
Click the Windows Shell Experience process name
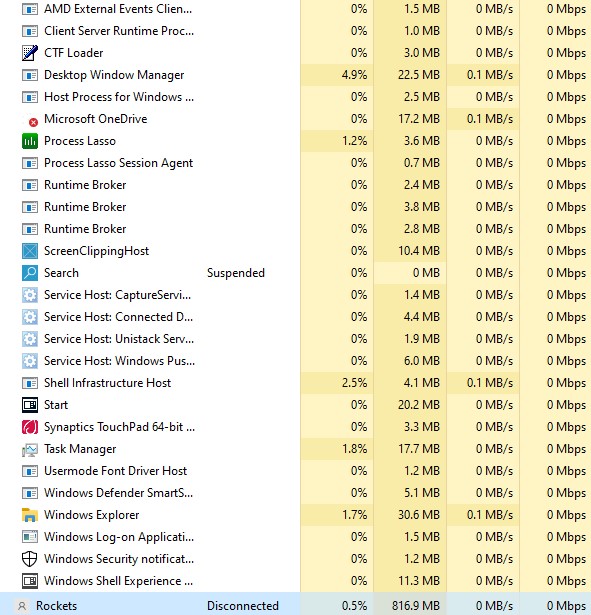118,581
